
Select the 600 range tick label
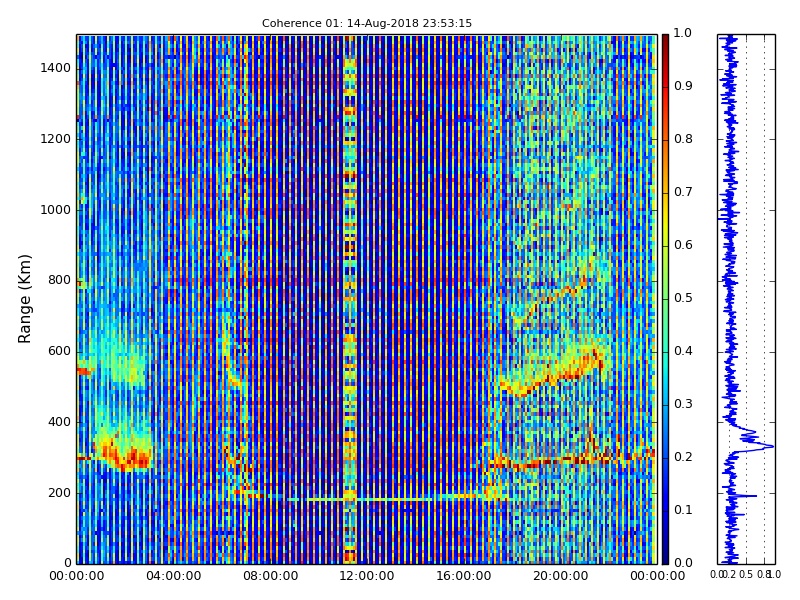[x=60, y=351]
